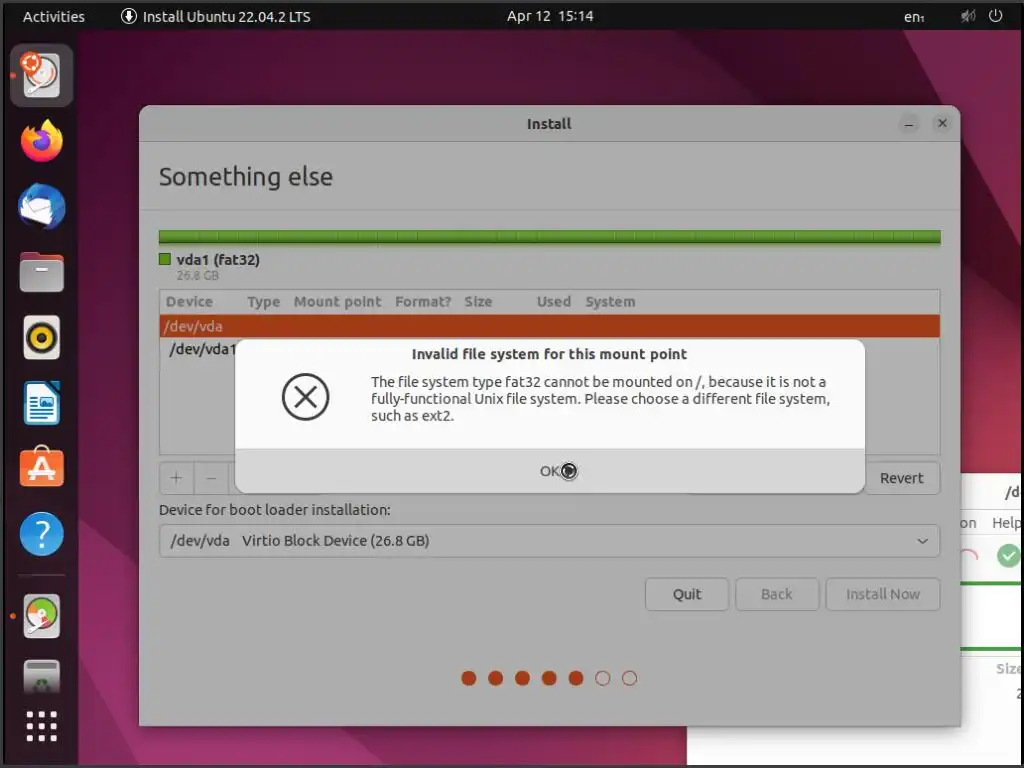Open Rhythmbox music player icon
The width and height of the screenshot is (1024, 768).
click(x=42, y=338)
